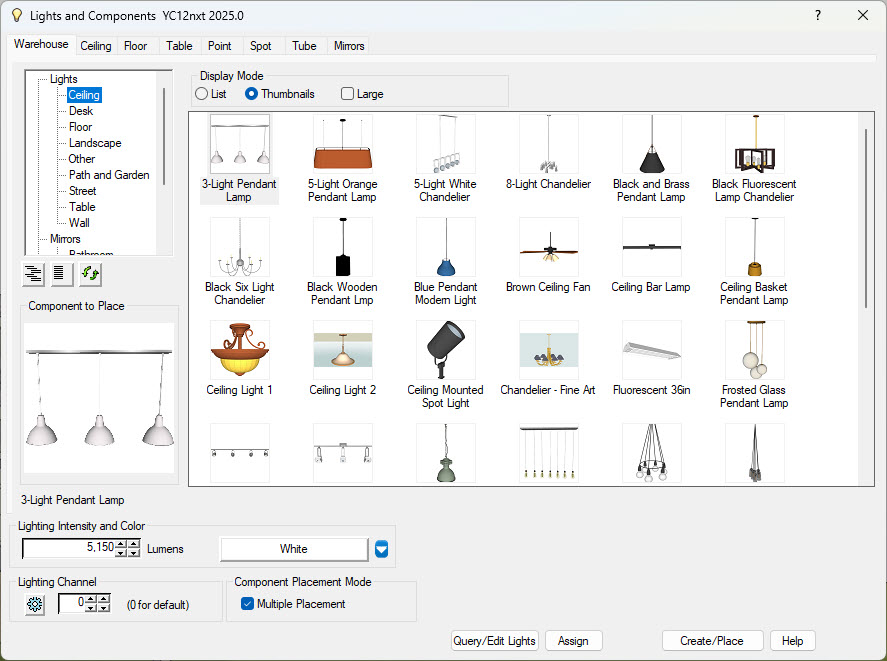Select the hierarchical tree view icon
Viewport: 887px width, 661px height.
click(x=33, y=274)
